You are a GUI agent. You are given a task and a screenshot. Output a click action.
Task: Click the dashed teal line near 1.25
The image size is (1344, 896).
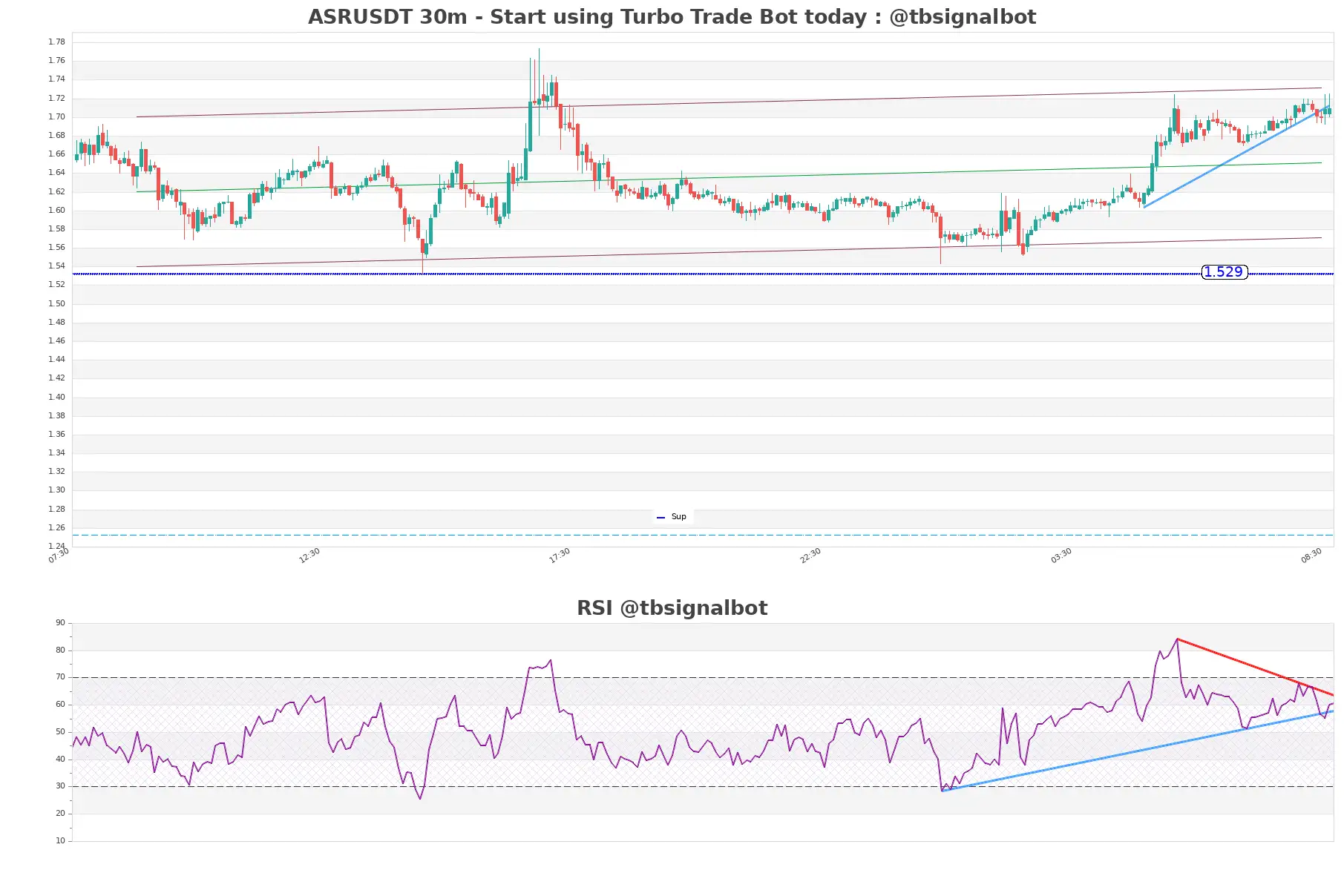pos(703,536)
